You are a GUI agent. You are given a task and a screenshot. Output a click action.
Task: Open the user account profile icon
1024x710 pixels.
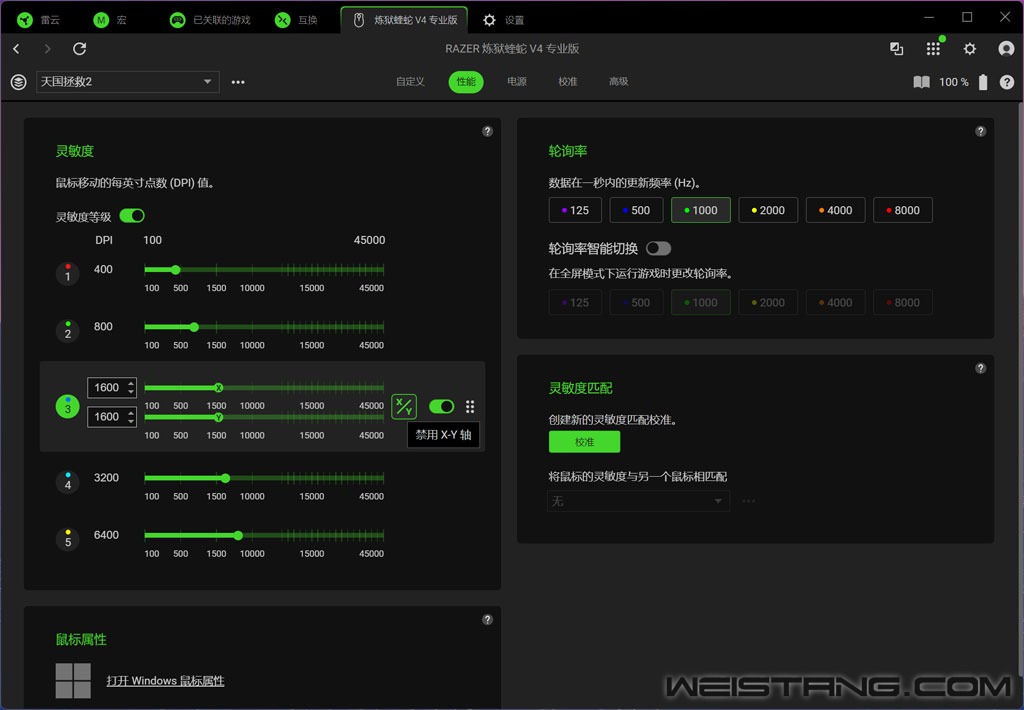click(x=1006, y=49)
